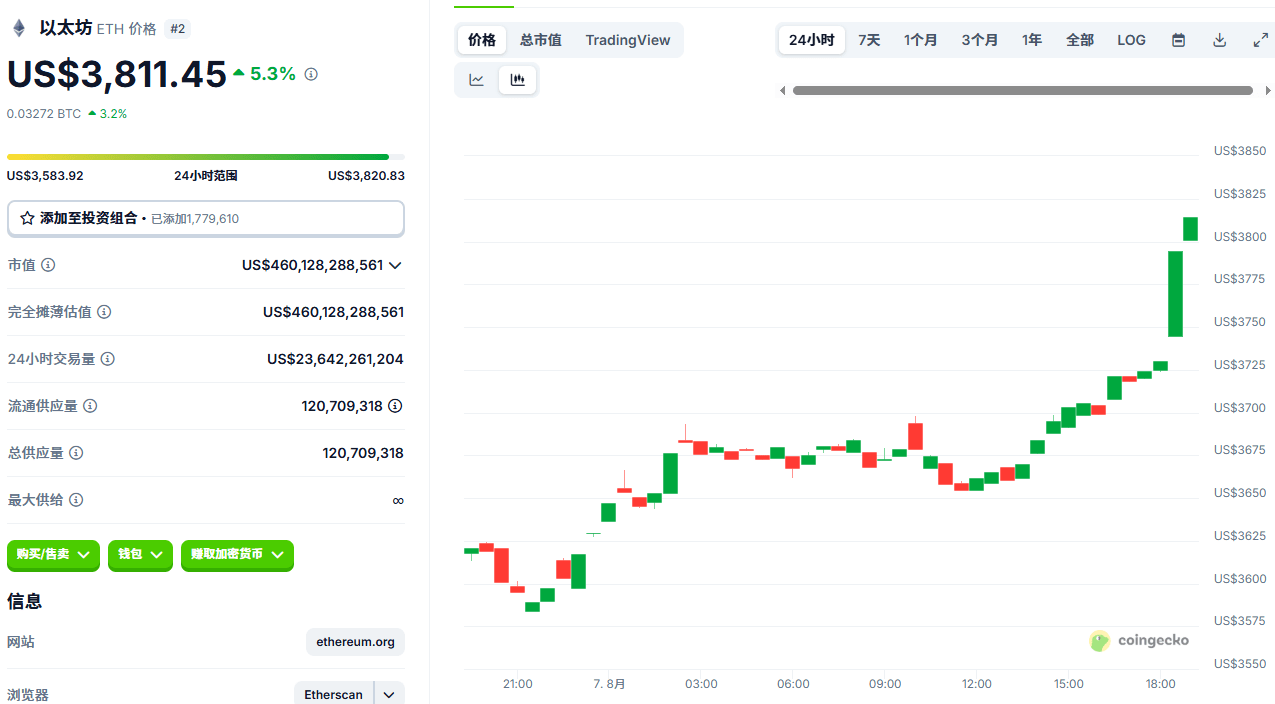
Task: Click the horizontal chart range scrollbar
Action: tap(1023, 91)
